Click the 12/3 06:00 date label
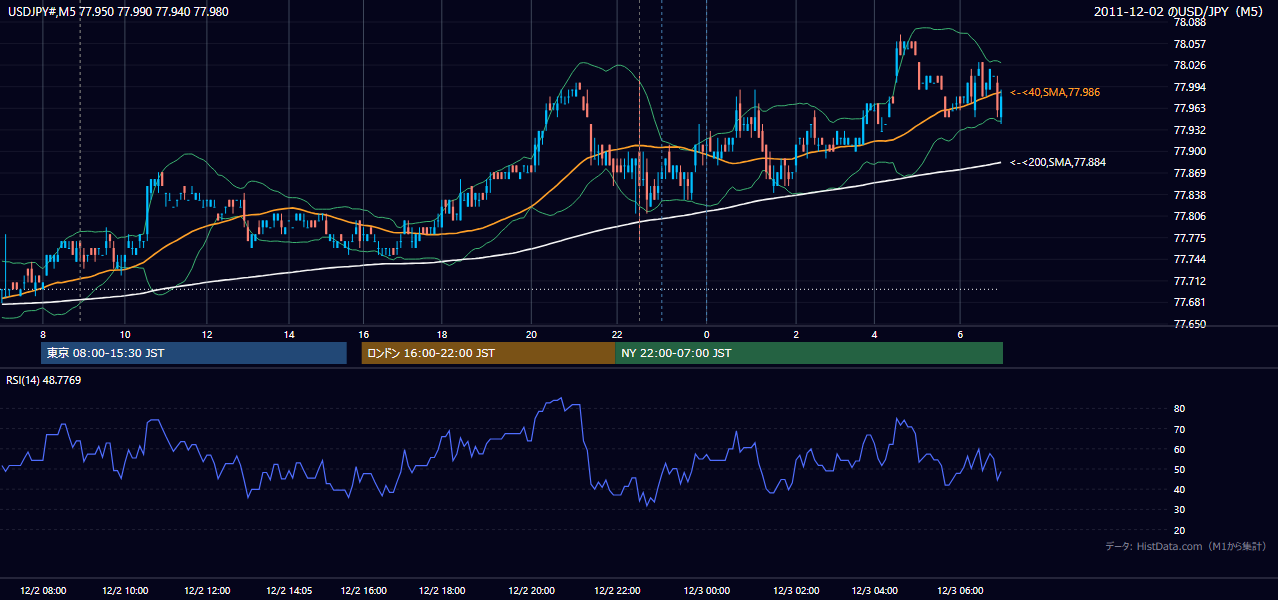 pos(960,591)
